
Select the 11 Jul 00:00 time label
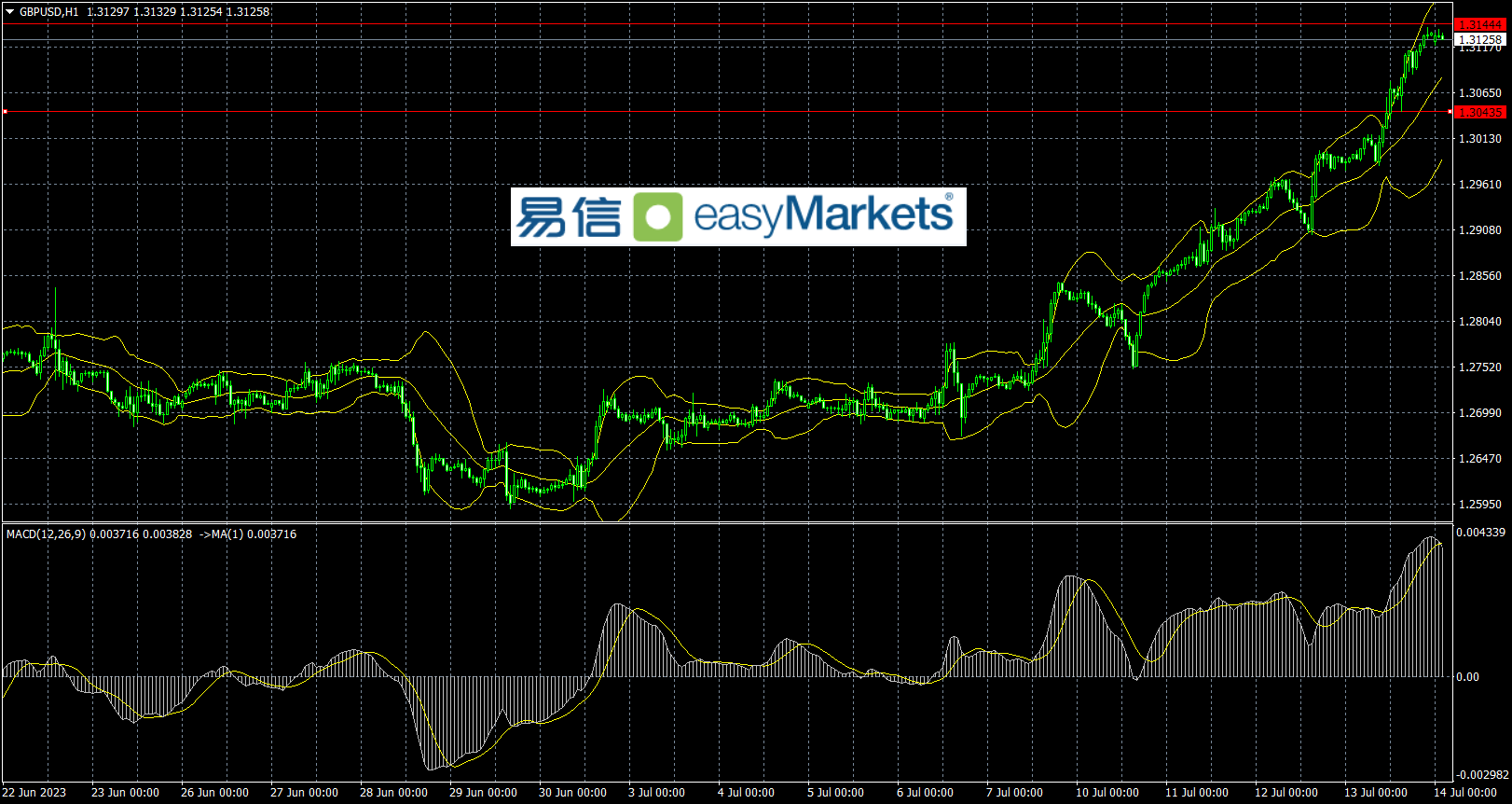[x=1197, y=793]
